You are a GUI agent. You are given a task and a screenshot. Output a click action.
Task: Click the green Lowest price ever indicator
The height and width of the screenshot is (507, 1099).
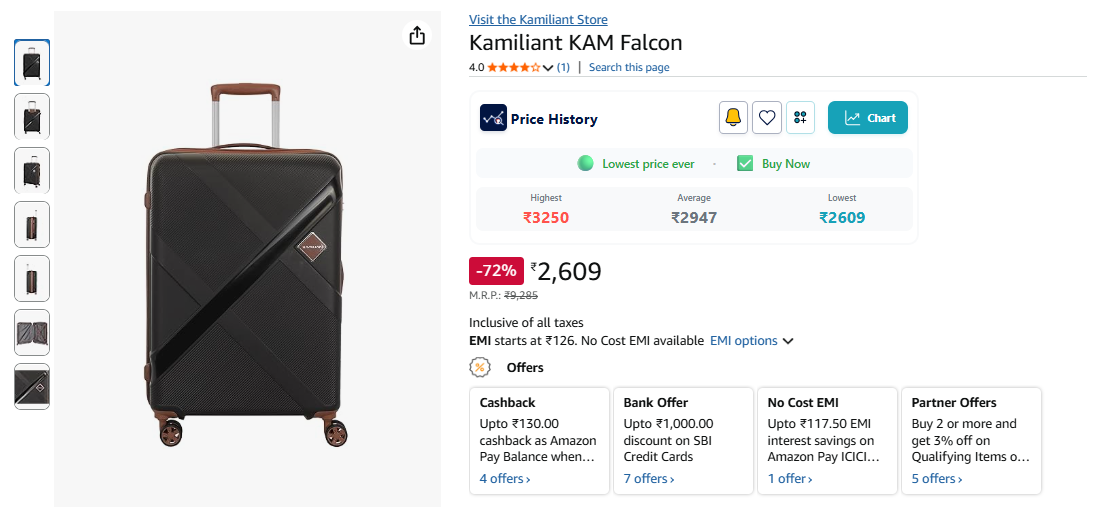(585, 163)
